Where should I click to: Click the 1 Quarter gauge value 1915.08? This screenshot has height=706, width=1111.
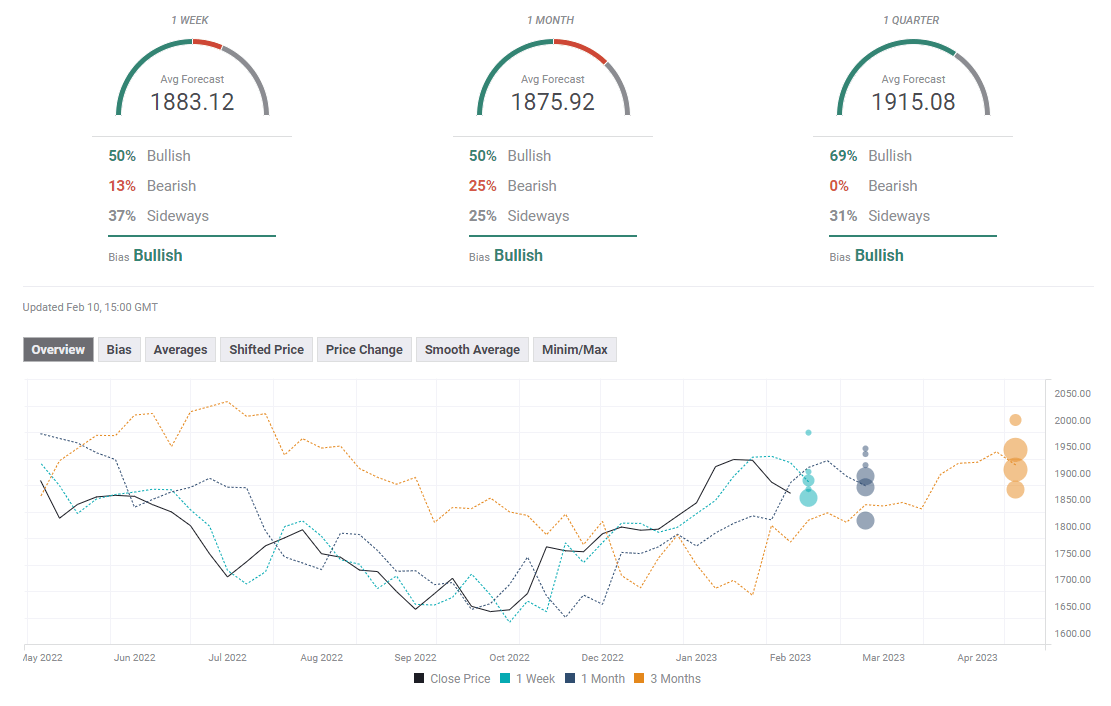click(x=912, y=102)
